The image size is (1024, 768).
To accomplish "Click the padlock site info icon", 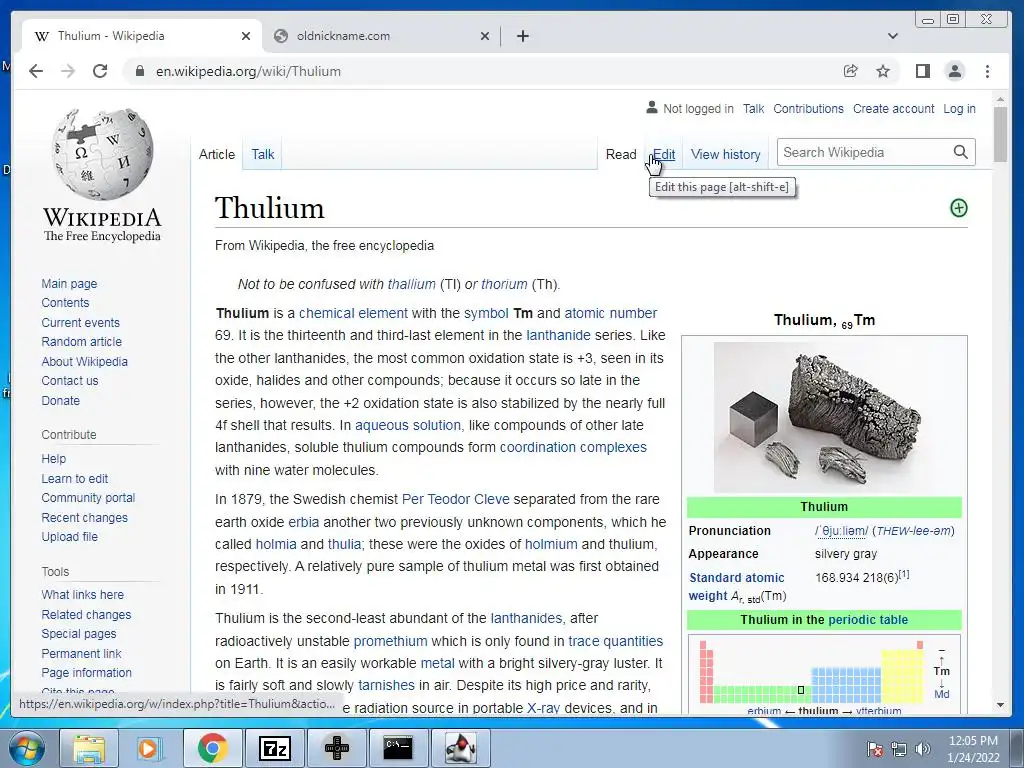I will (x=139, y=71).
